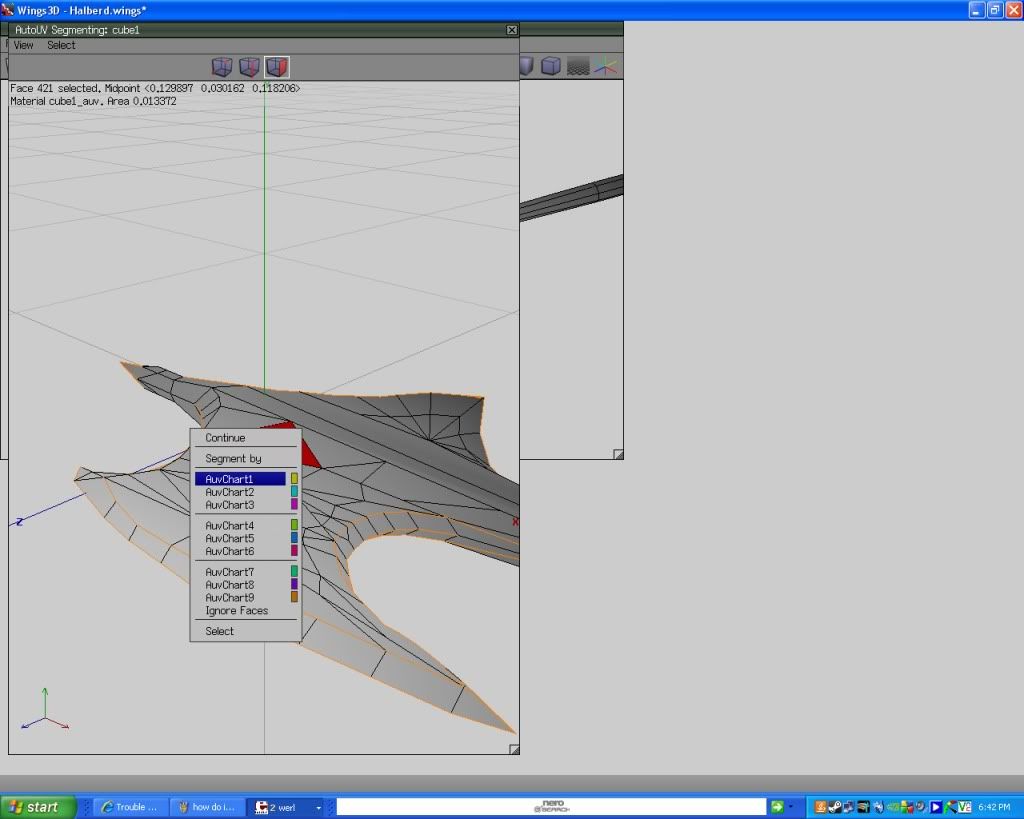The width and height of the screenshot is (1024, 819).
Task: Expand the Segment by submenu
Action: pos(233,459)
